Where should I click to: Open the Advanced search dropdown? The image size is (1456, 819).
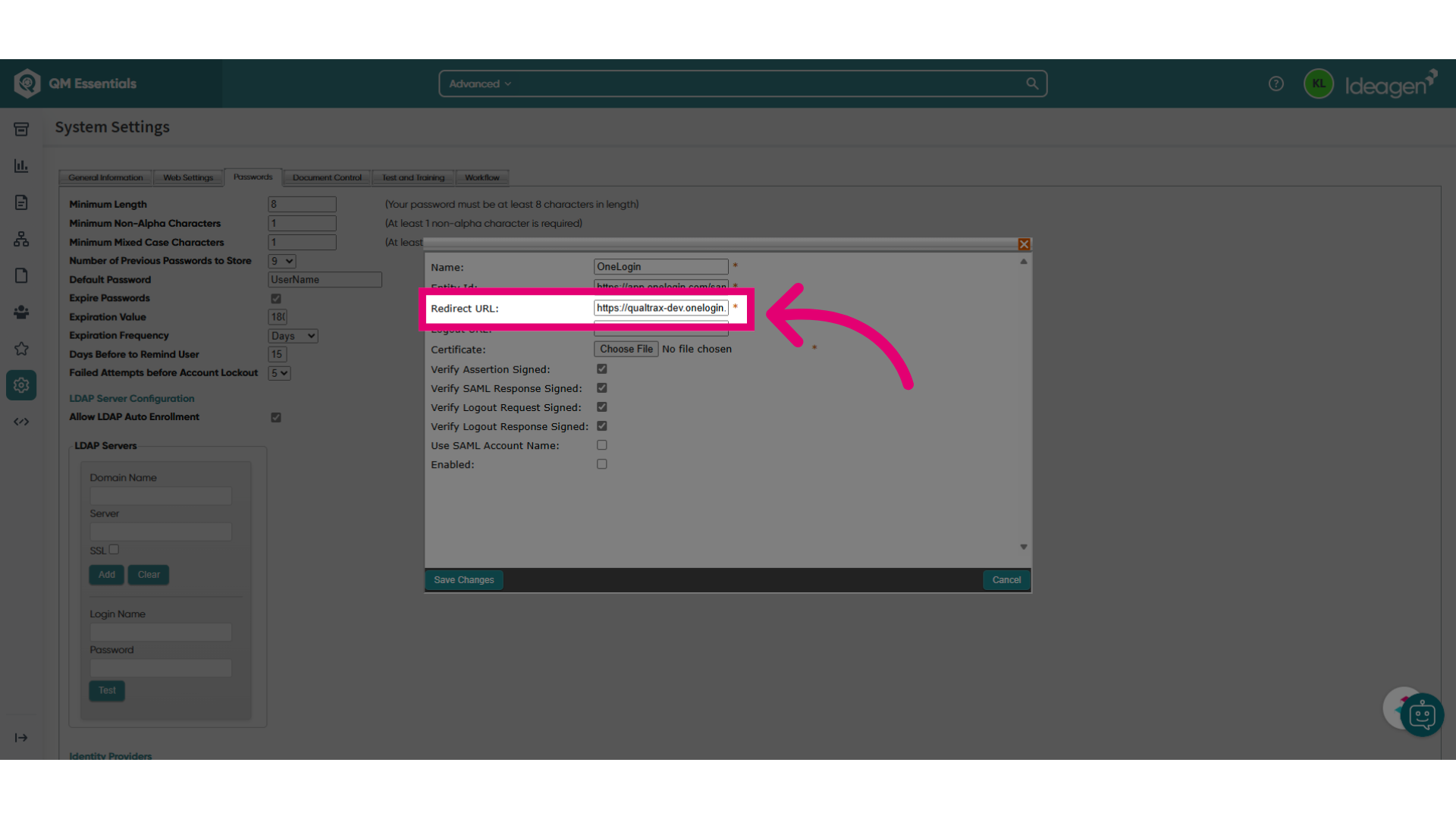click(x=480, y=83)
